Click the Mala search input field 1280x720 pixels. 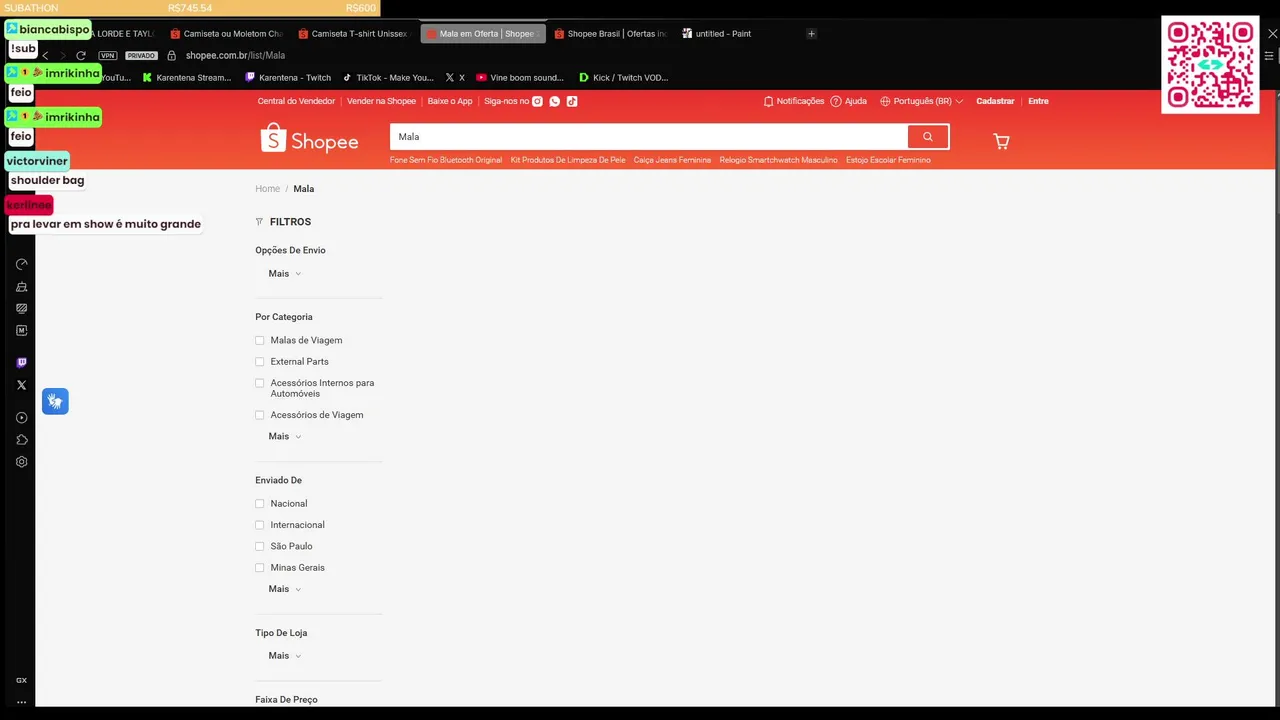pos(649,137)
